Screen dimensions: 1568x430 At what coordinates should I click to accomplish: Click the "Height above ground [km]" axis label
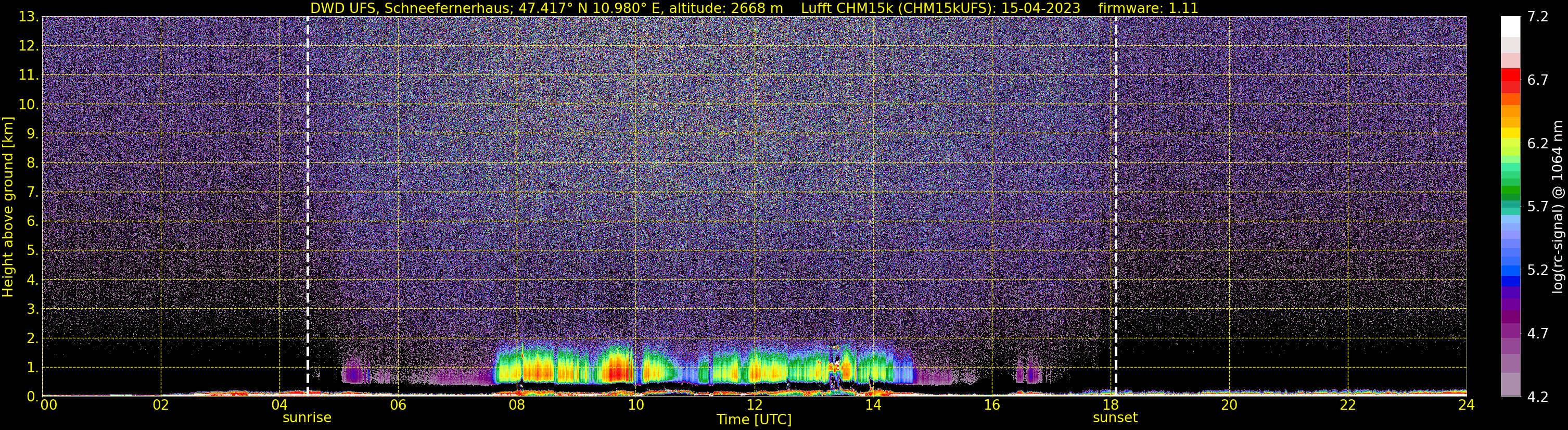tap(8, 207)
